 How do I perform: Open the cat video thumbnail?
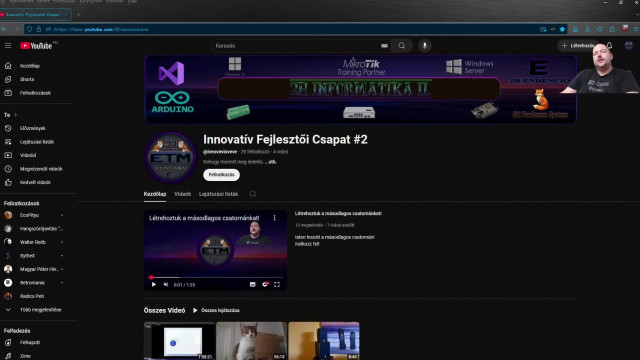(x=251, y=341)
